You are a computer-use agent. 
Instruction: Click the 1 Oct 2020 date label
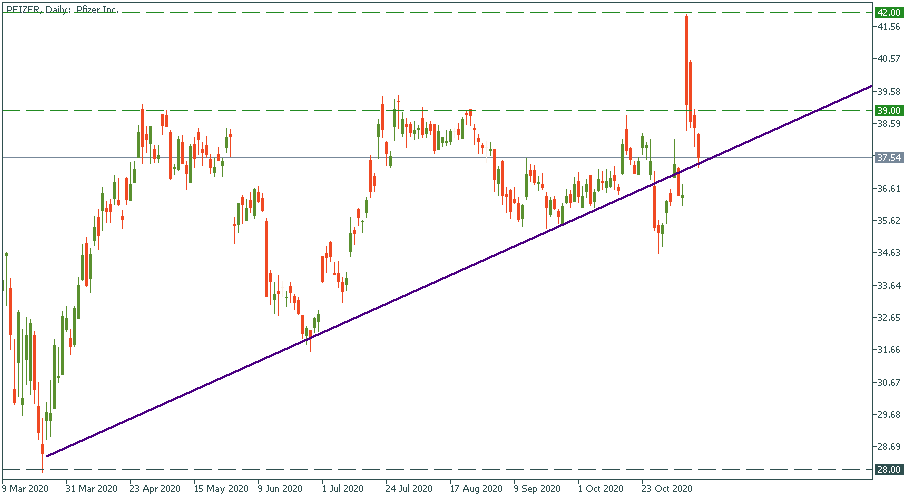[601, 489]
